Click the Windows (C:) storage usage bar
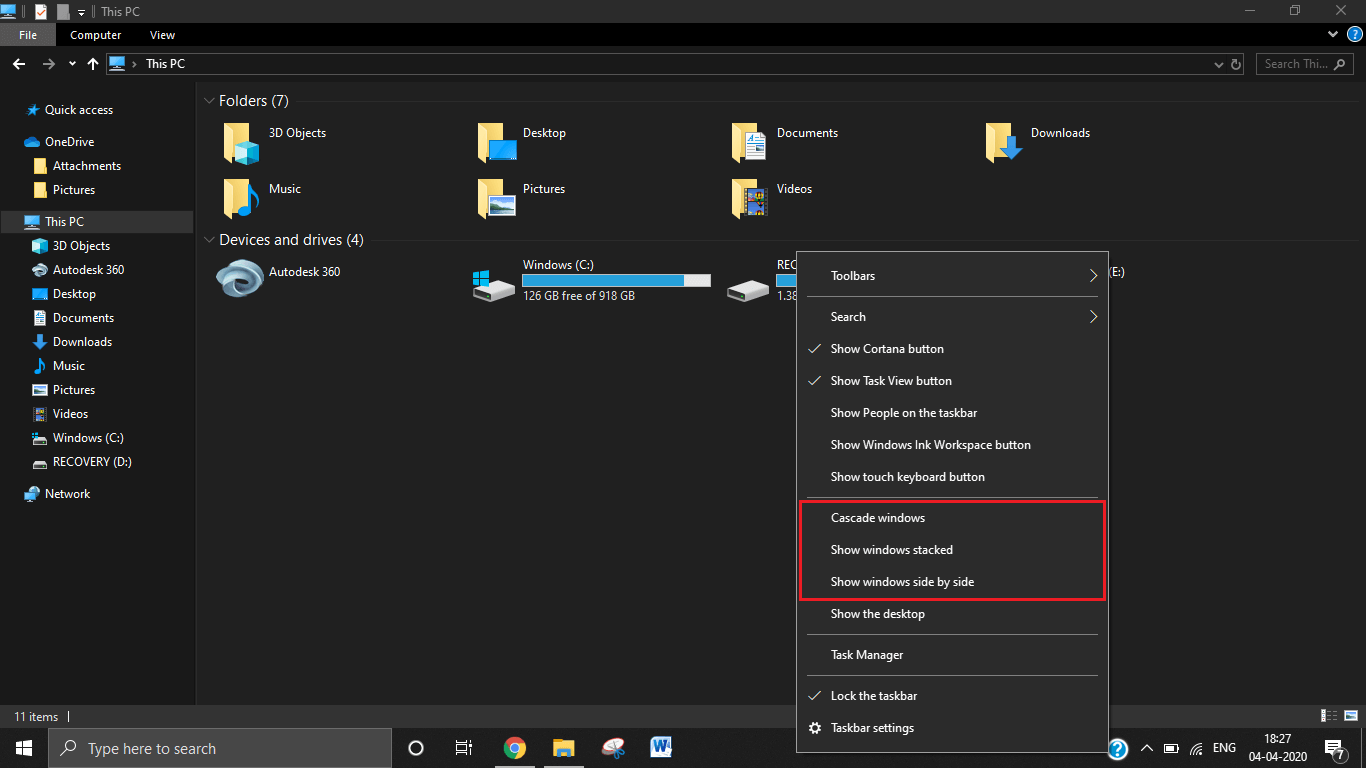Image resolution: width=1366 pixels, height=768 pixels. [x=616, y=280]
